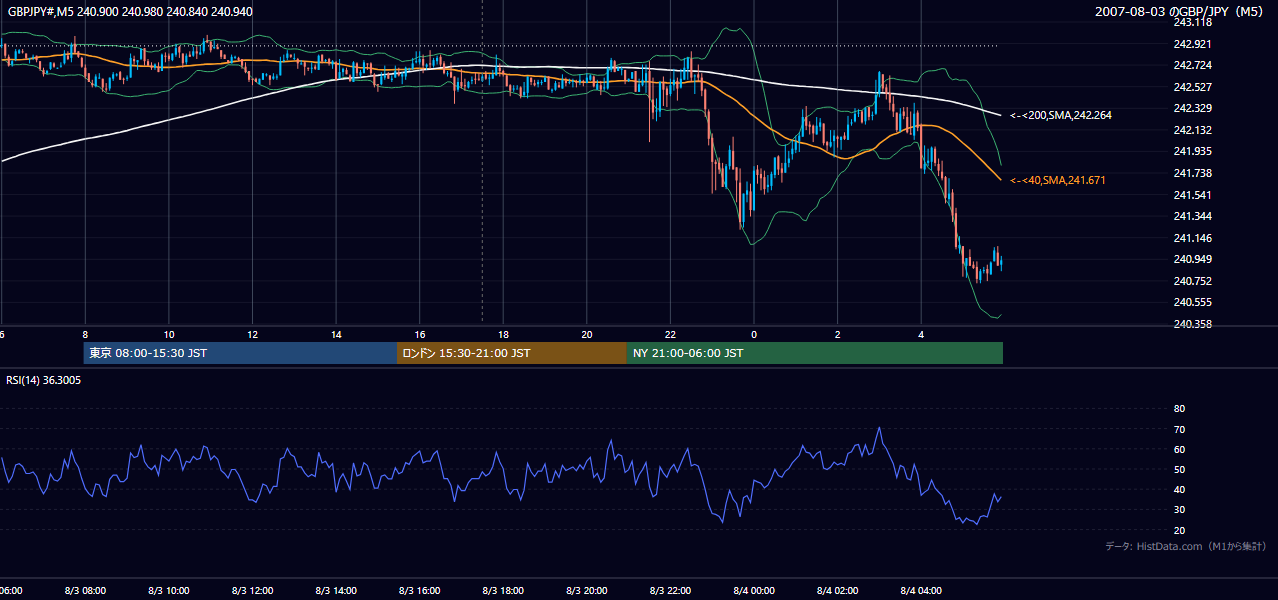1278x600 pixels.
Task: Click the 8/3 16:00 bottom time label
Action: click(x=420, y=591)
